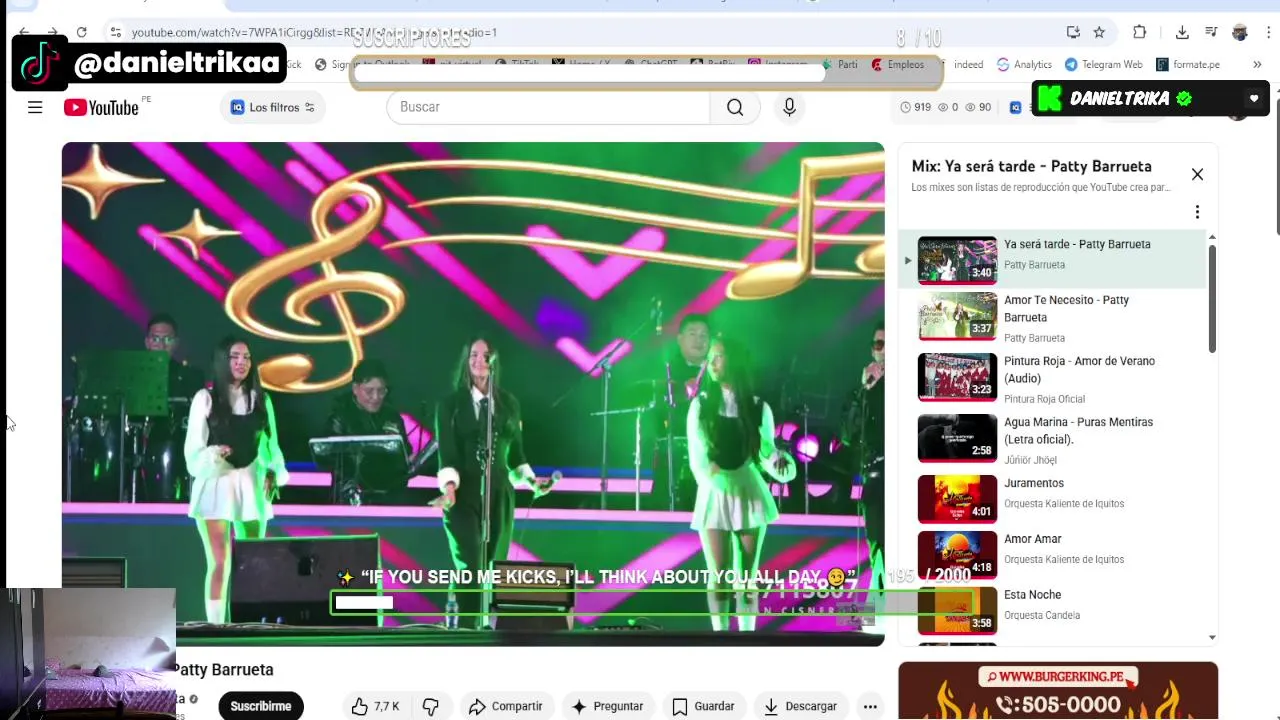Open Chrome profile avatar
1280x720 pixels.
coord(1240,32)
